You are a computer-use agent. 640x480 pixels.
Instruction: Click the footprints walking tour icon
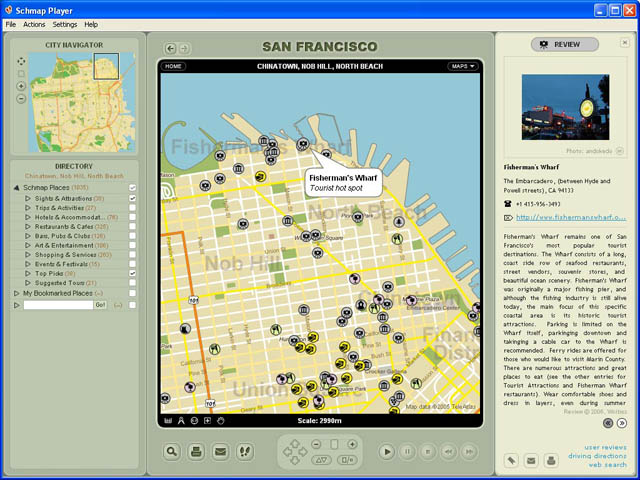[244, 452]
